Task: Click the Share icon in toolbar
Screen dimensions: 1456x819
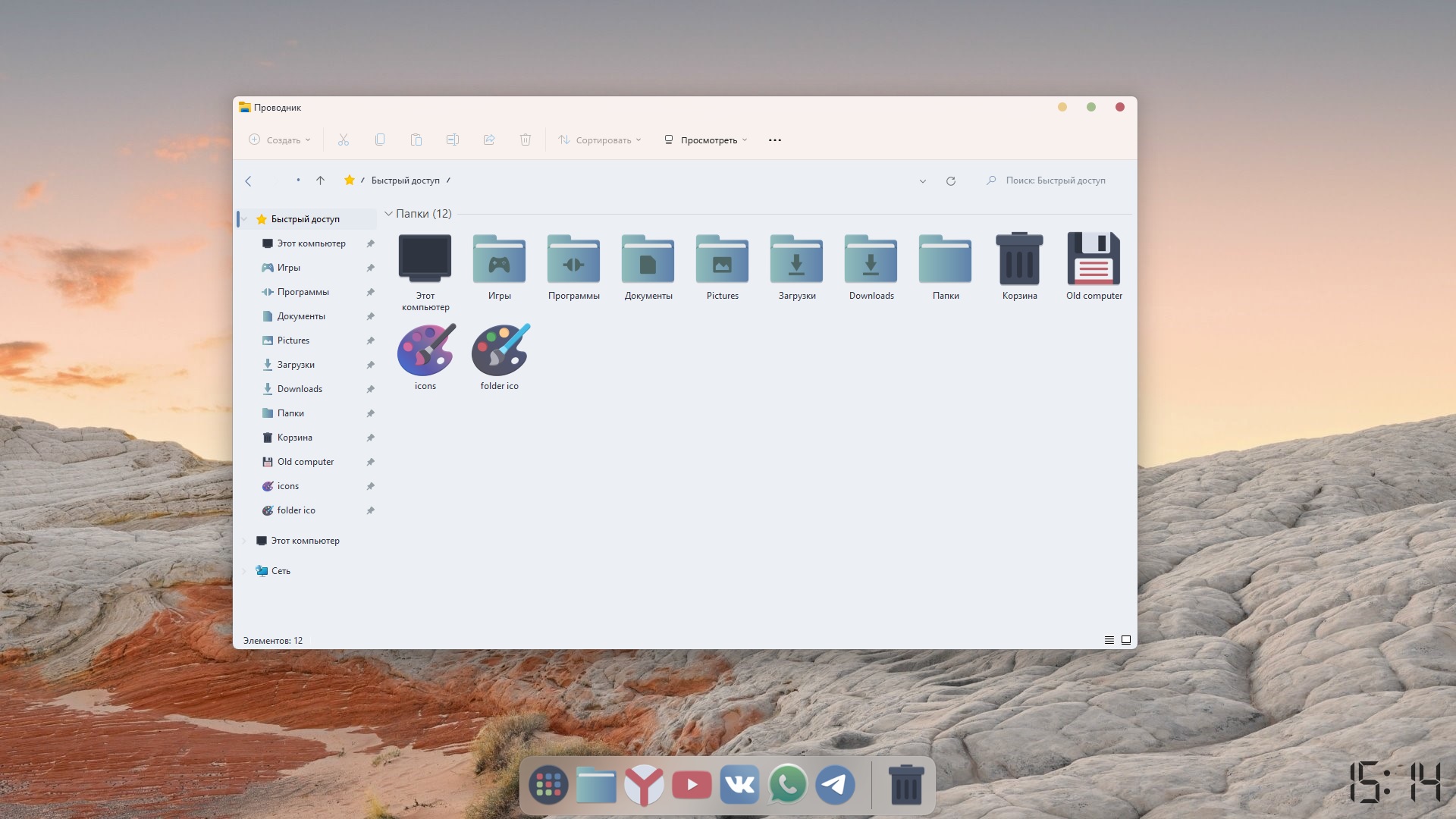Action: [489, 140]
